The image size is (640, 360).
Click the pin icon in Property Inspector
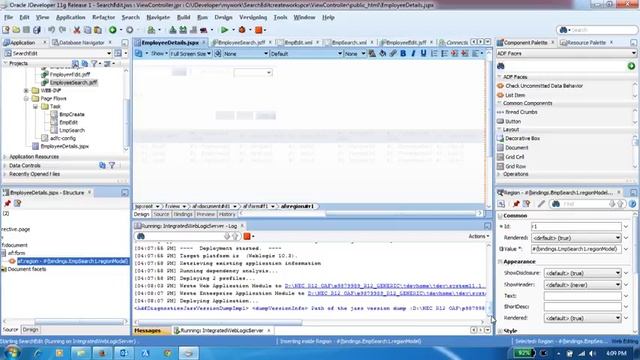pos(516,204)
